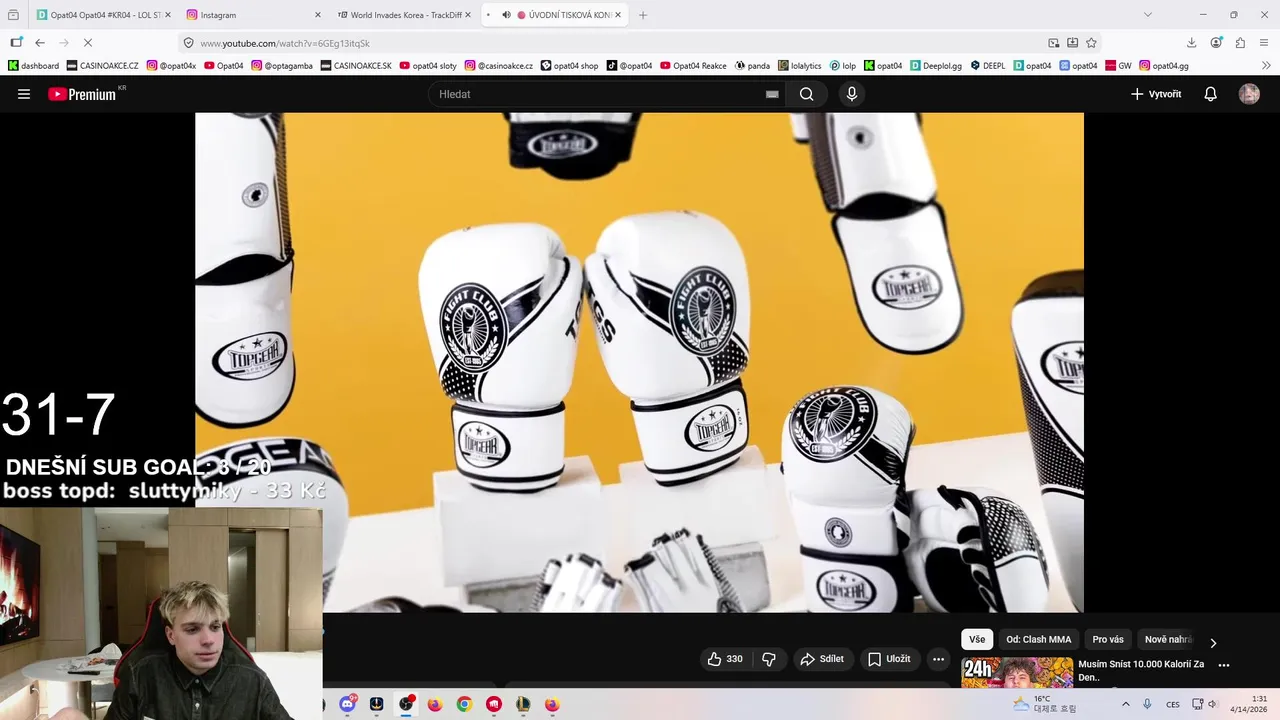Open on-screen keyboard icon in search box

(x=772, y=94)
